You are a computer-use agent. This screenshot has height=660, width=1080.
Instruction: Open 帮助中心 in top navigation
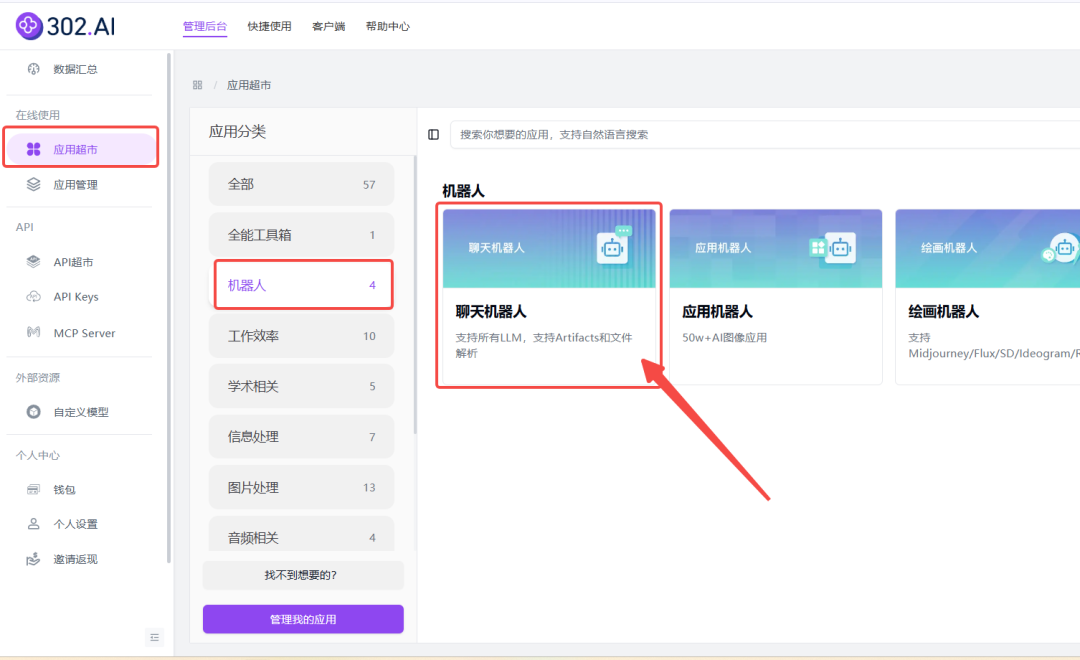tap(388, 26)
